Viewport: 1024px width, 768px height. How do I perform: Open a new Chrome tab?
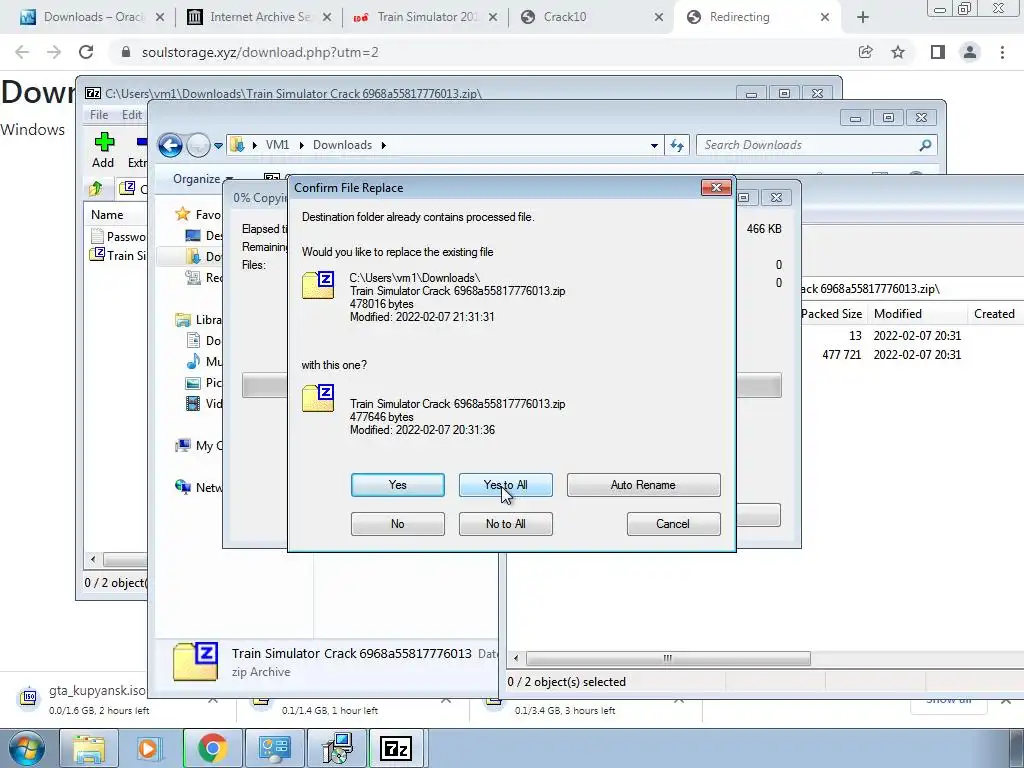point(863,17)
